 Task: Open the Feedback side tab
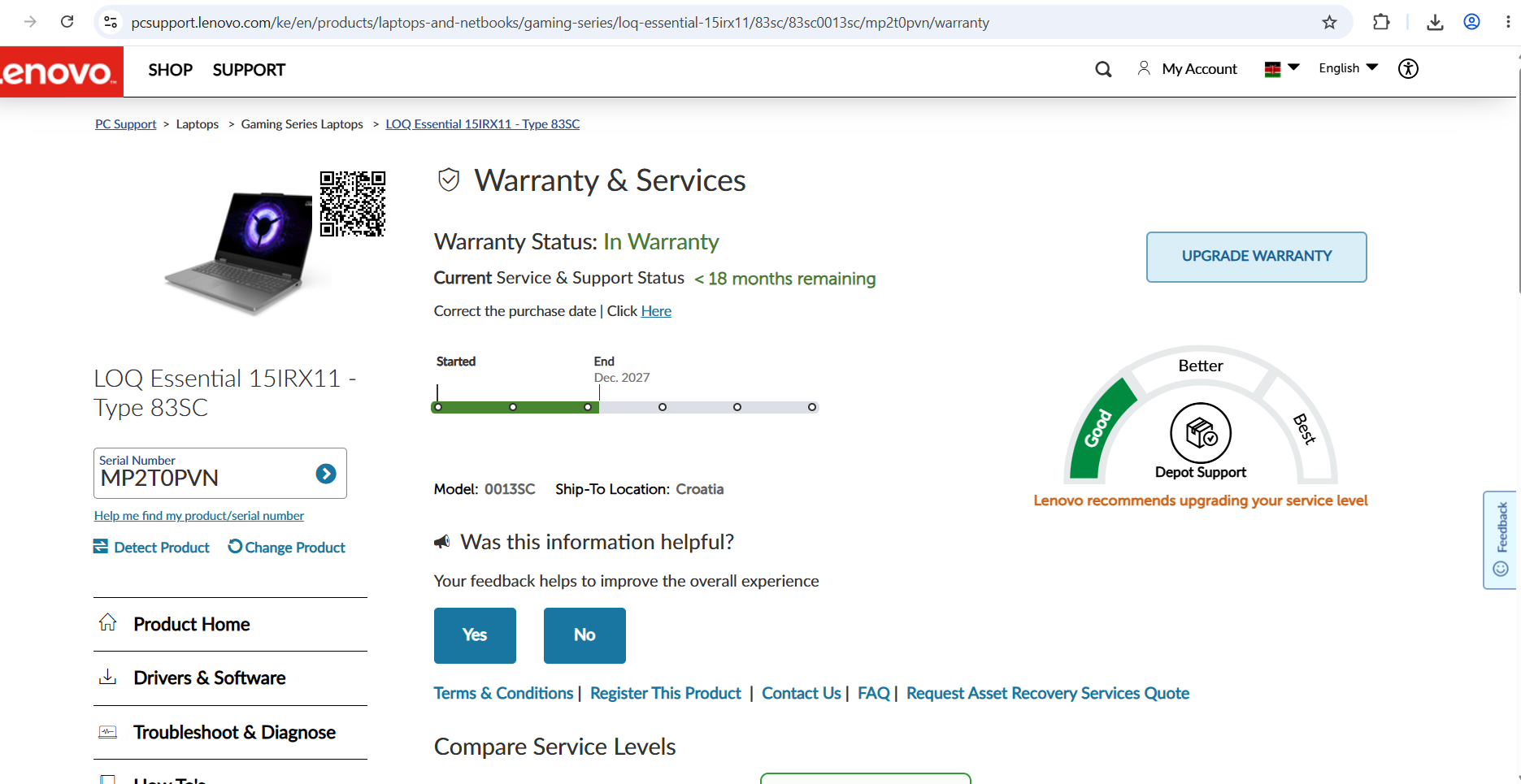[x=1500, y=539]
